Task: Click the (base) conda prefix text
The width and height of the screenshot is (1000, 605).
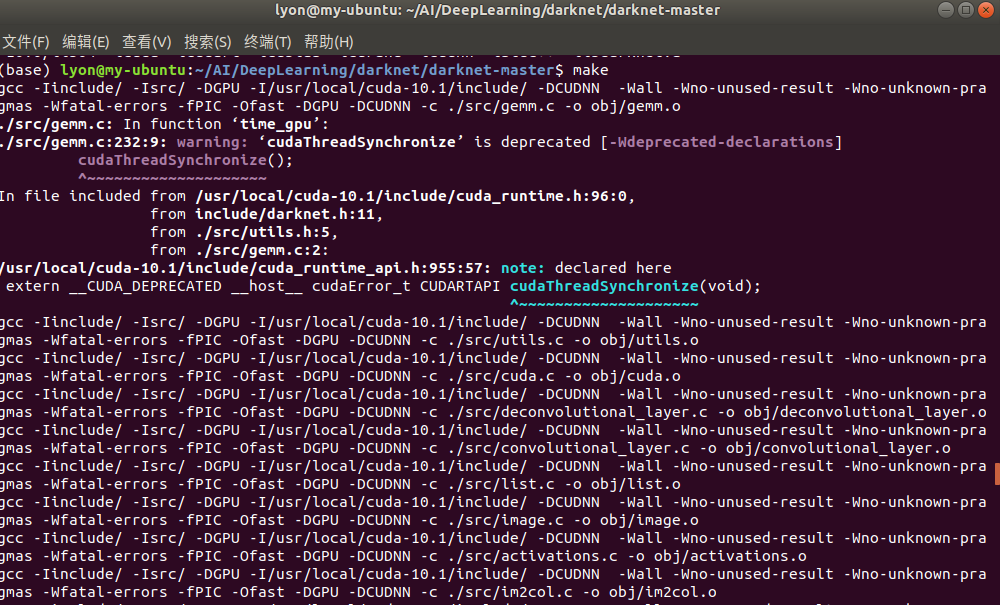Action: point(25,70)
